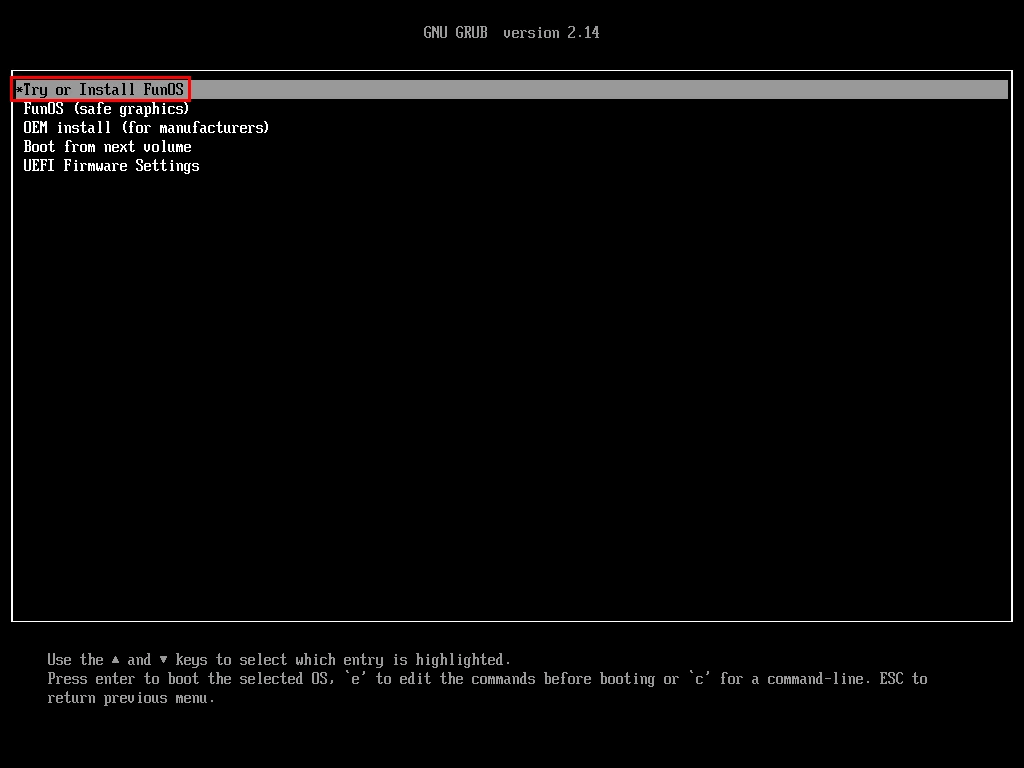
Task: Choose 'FunOS (safe graphics)' boot entry
Action: click(106, 108)
